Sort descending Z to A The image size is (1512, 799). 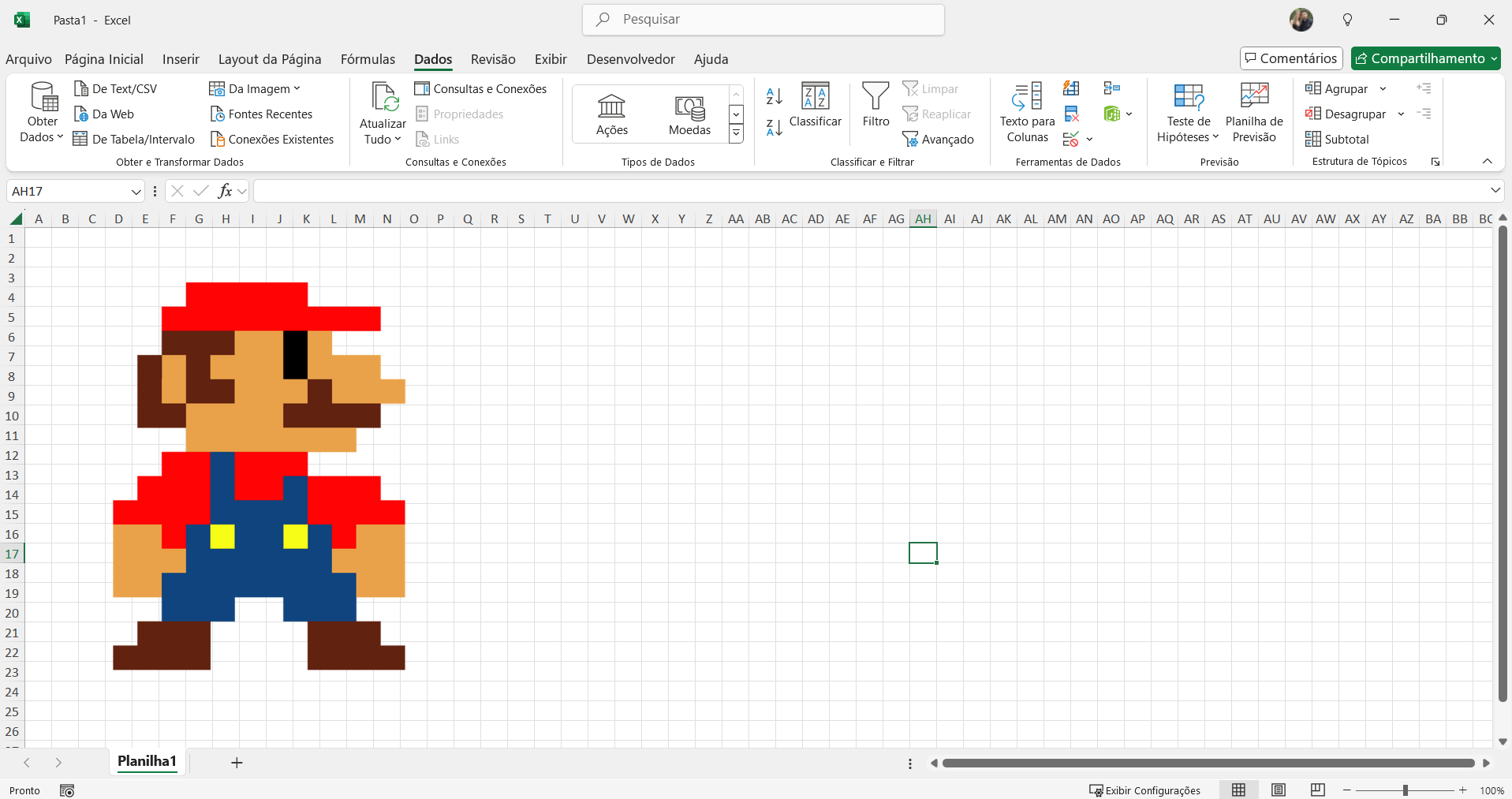pyautogui.click(x=775, y=127)
